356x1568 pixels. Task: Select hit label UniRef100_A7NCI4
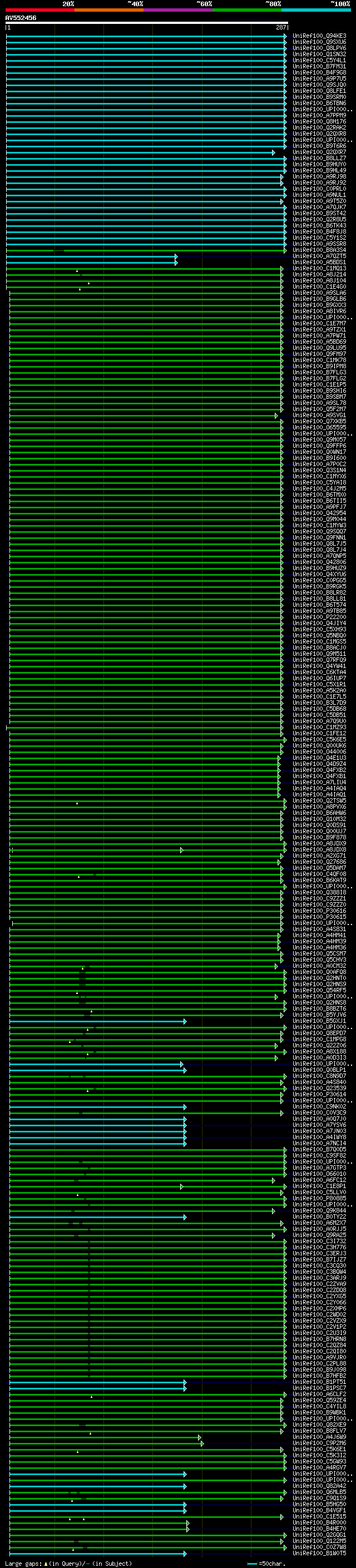click(x=319, y=1144)
